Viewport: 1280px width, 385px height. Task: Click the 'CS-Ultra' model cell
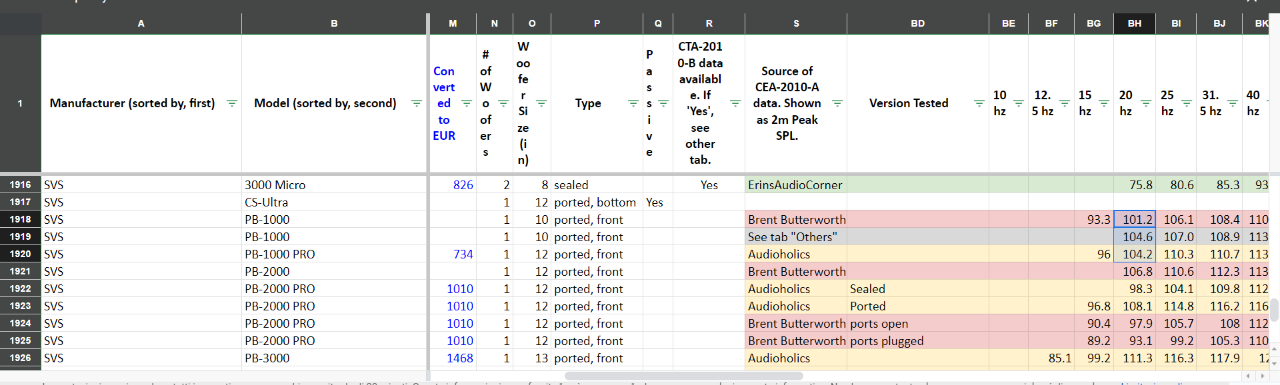[334, 202]
